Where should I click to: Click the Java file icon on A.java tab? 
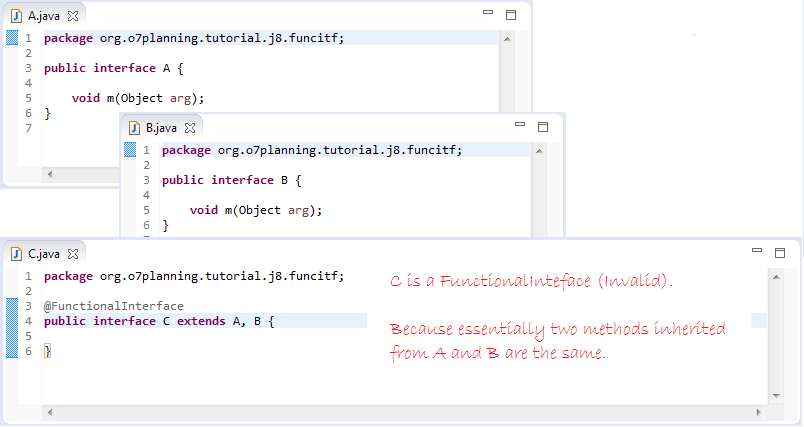tap(16, 16)
